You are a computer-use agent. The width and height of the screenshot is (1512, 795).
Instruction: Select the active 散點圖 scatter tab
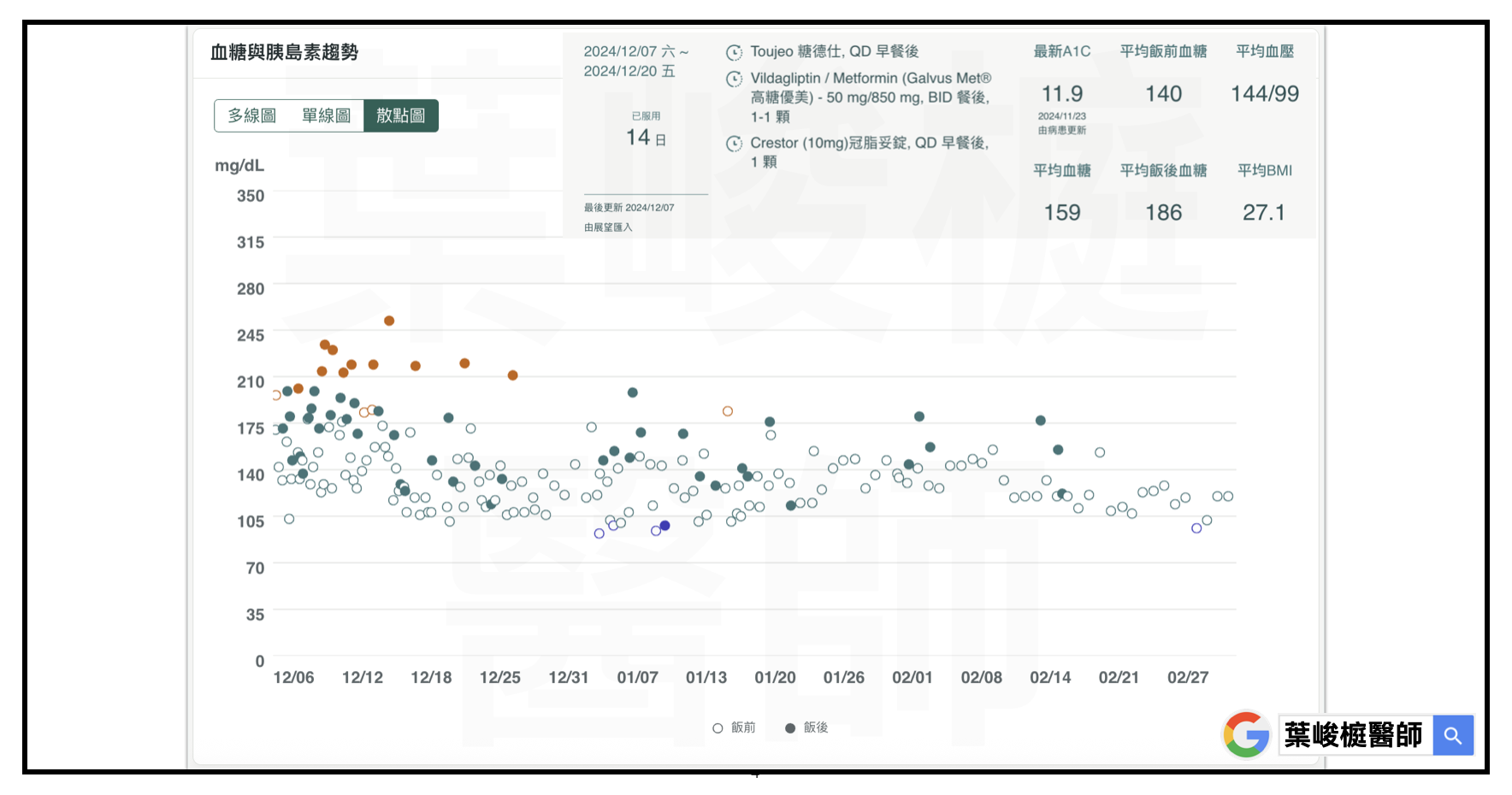(x=401, y=115)
